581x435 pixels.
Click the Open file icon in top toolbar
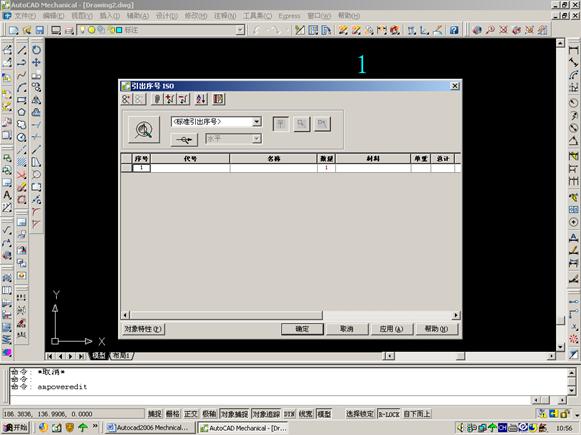[27, 30]
